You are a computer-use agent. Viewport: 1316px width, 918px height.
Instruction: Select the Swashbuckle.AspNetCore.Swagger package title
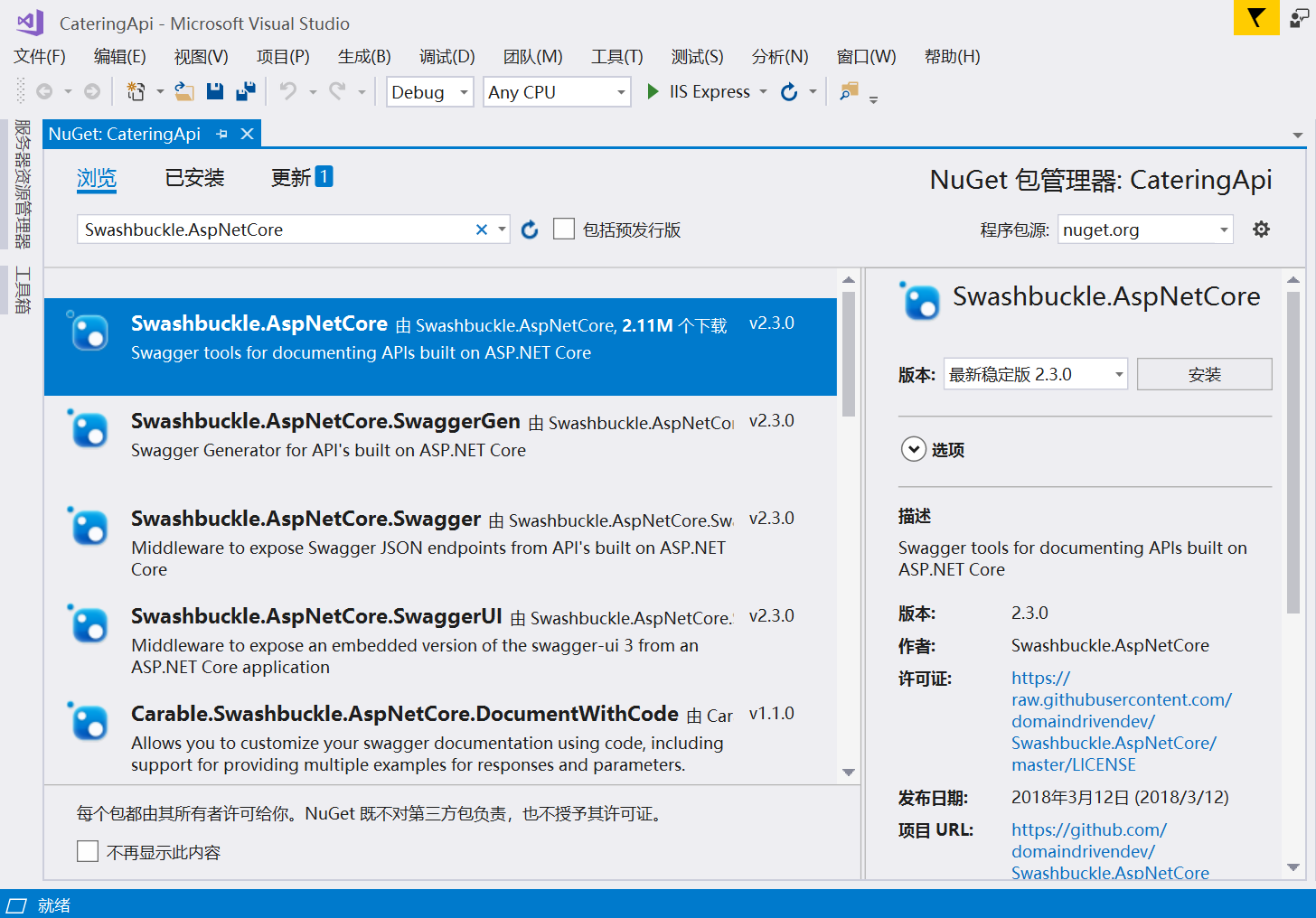tap(305, 519)
